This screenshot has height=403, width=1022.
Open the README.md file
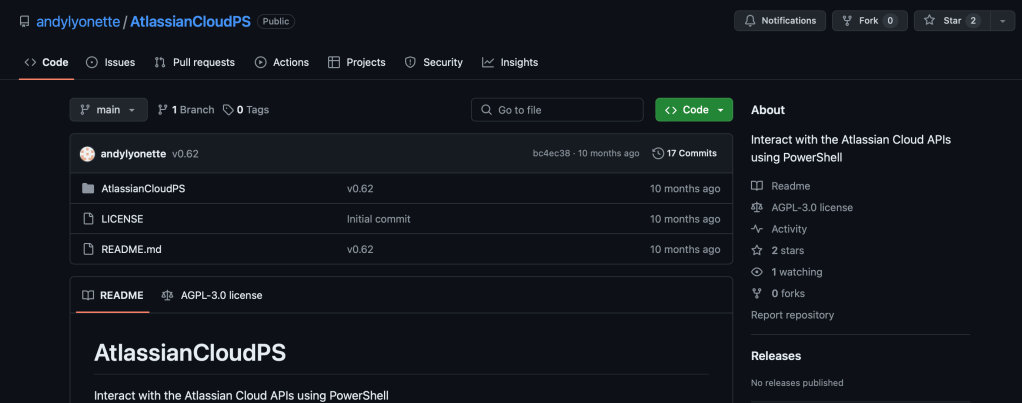(131, 249)
